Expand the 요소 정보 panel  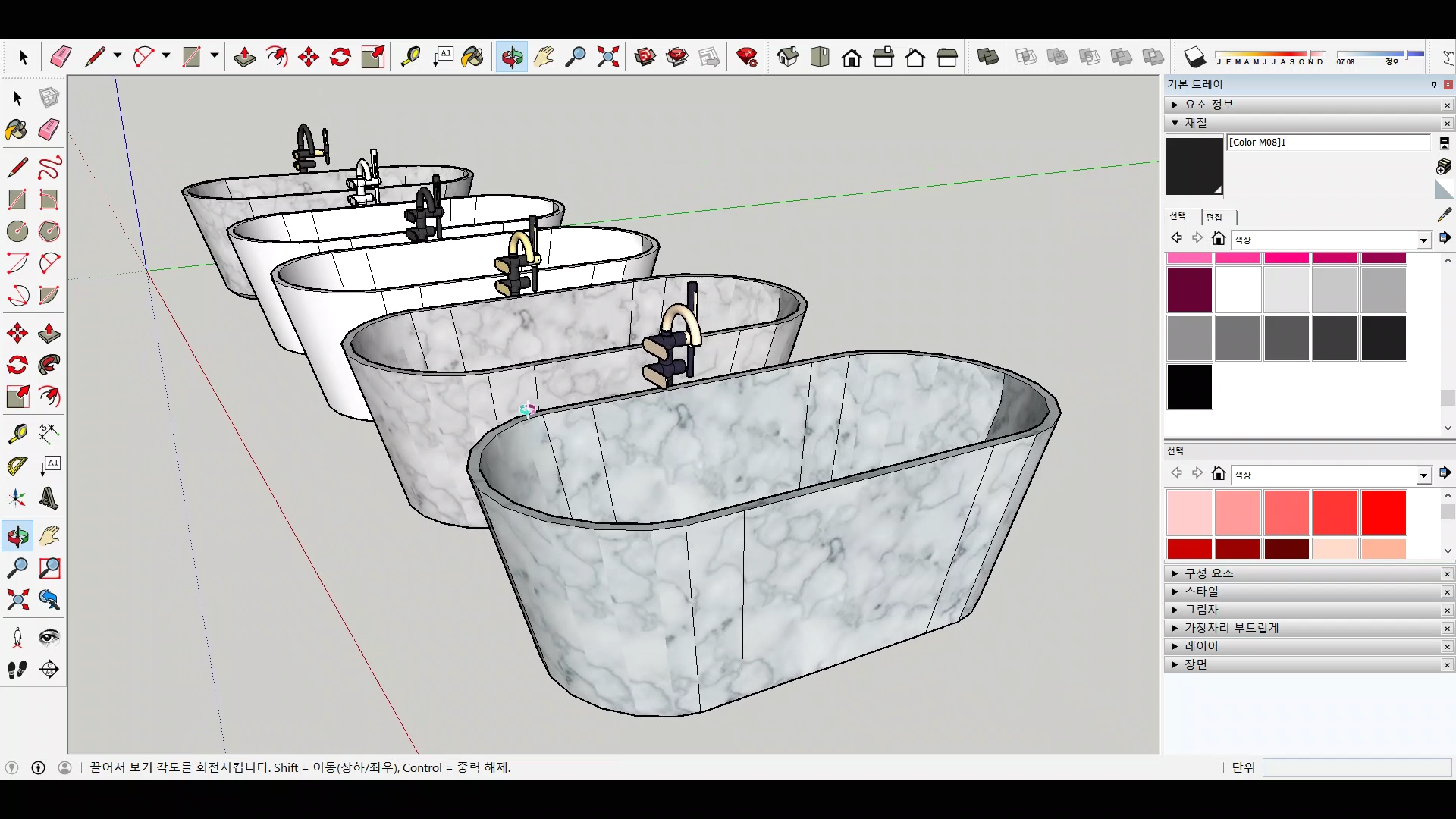click(1209, 105)
